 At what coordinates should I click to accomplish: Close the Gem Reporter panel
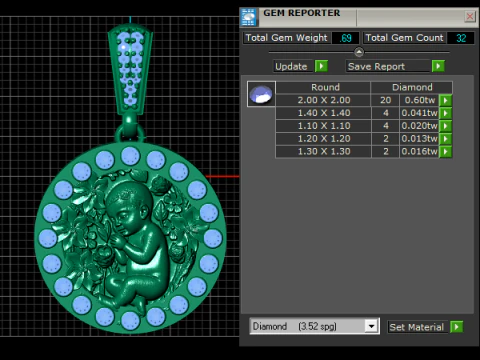(x=470, y=16)
